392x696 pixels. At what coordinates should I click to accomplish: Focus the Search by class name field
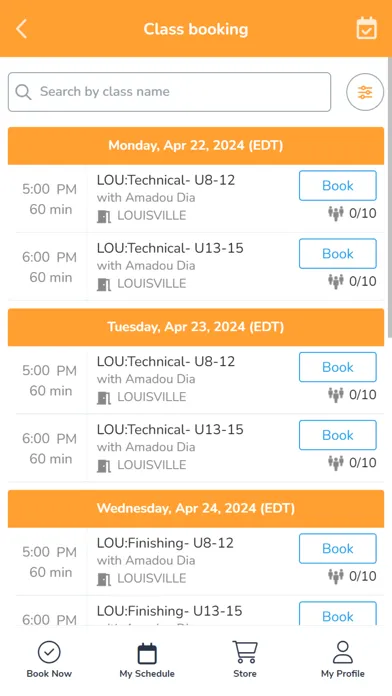tap(169, 92)
